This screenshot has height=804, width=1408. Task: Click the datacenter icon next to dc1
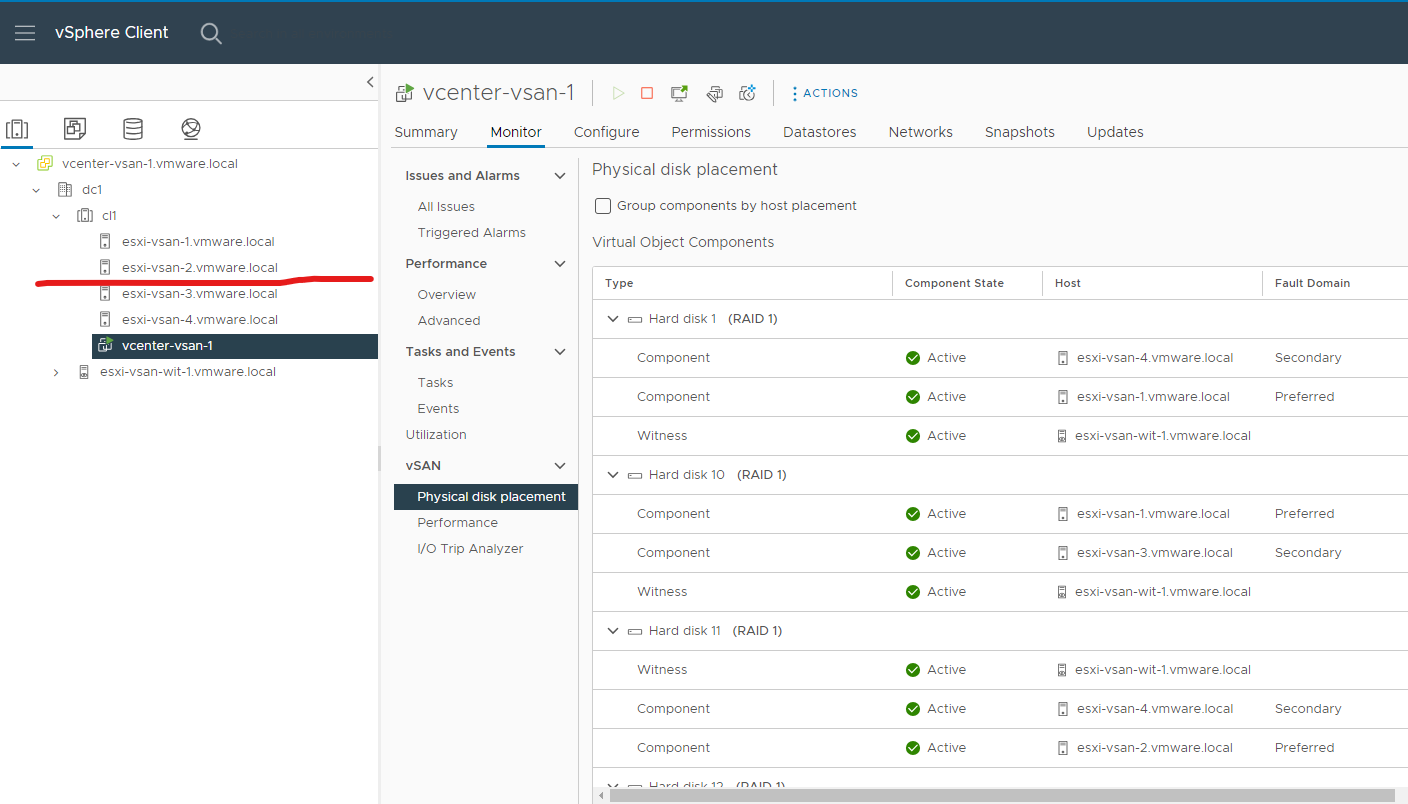point(65,190)
